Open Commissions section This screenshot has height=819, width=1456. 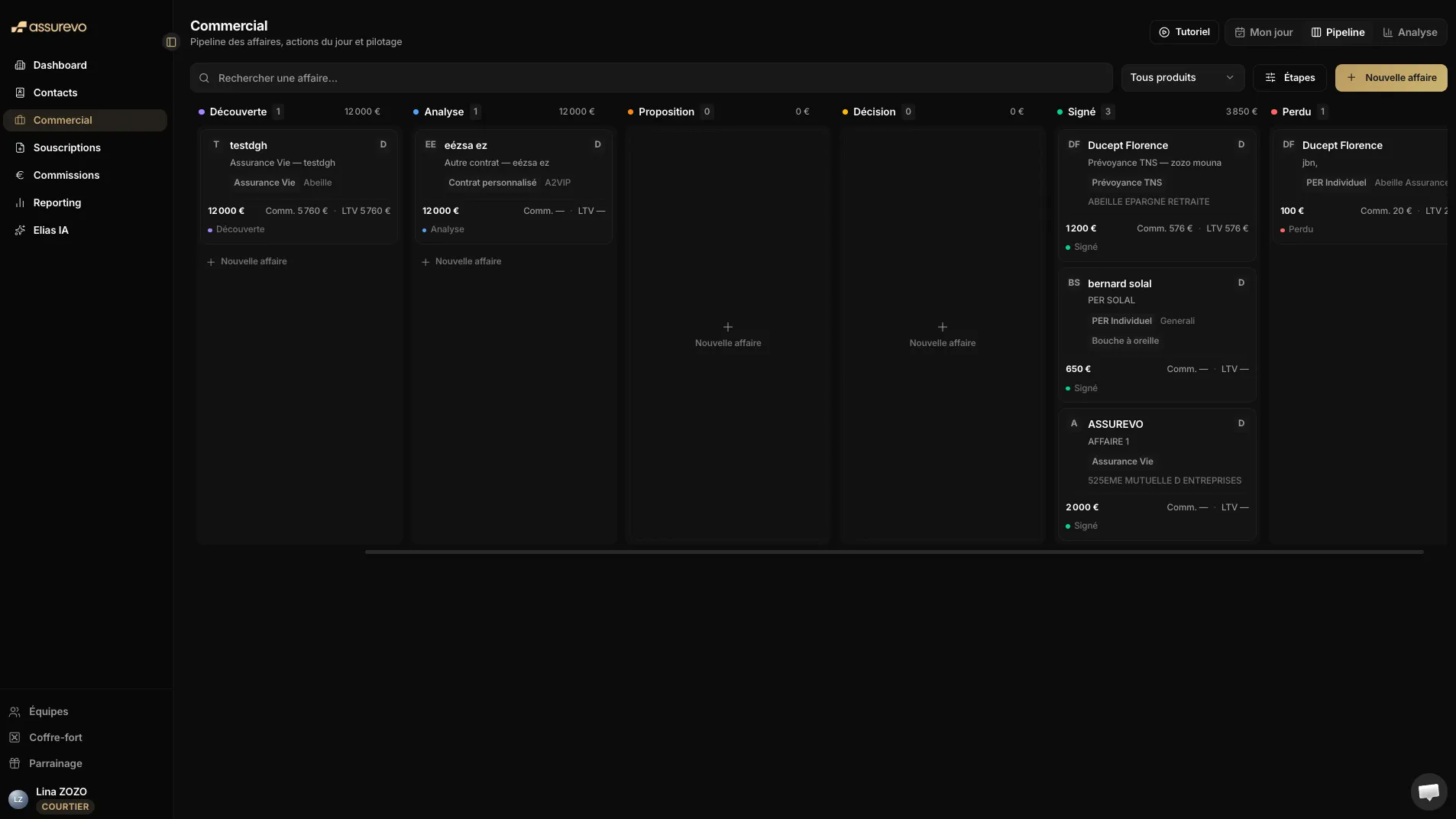[x=86, y=175]
